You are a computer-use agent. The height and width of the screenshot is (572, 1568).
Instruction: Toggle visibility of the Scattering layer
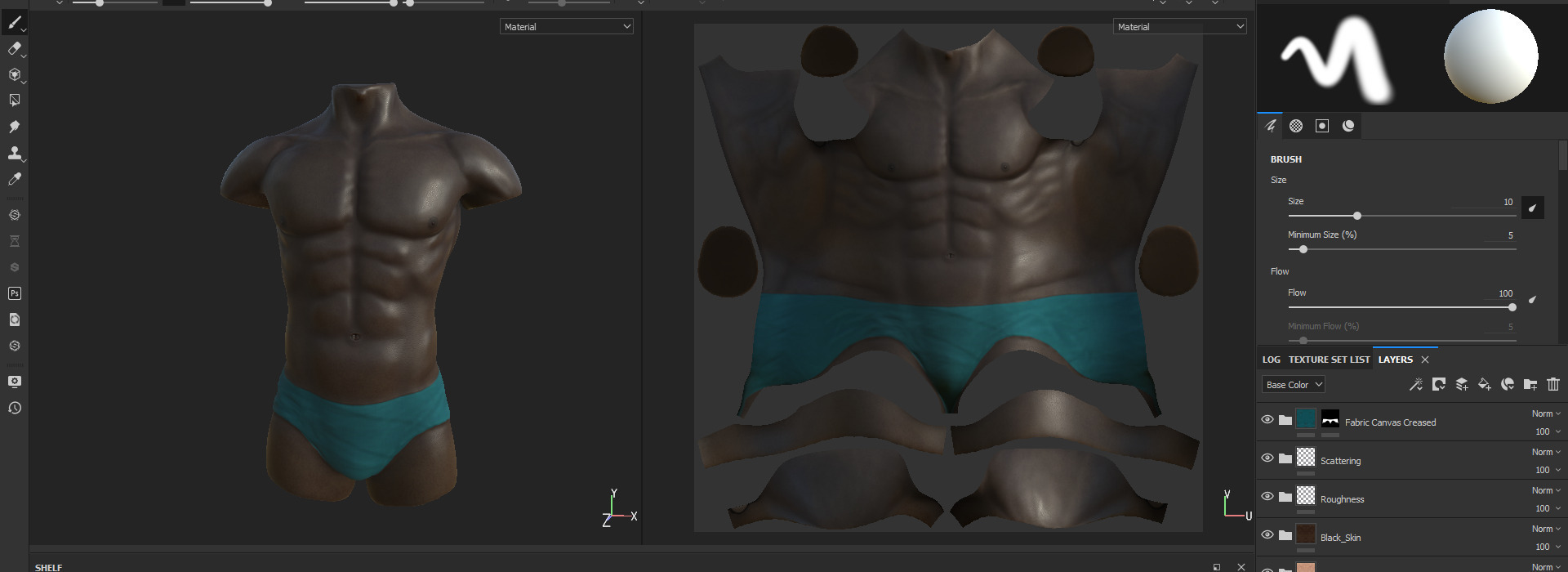1267,458
